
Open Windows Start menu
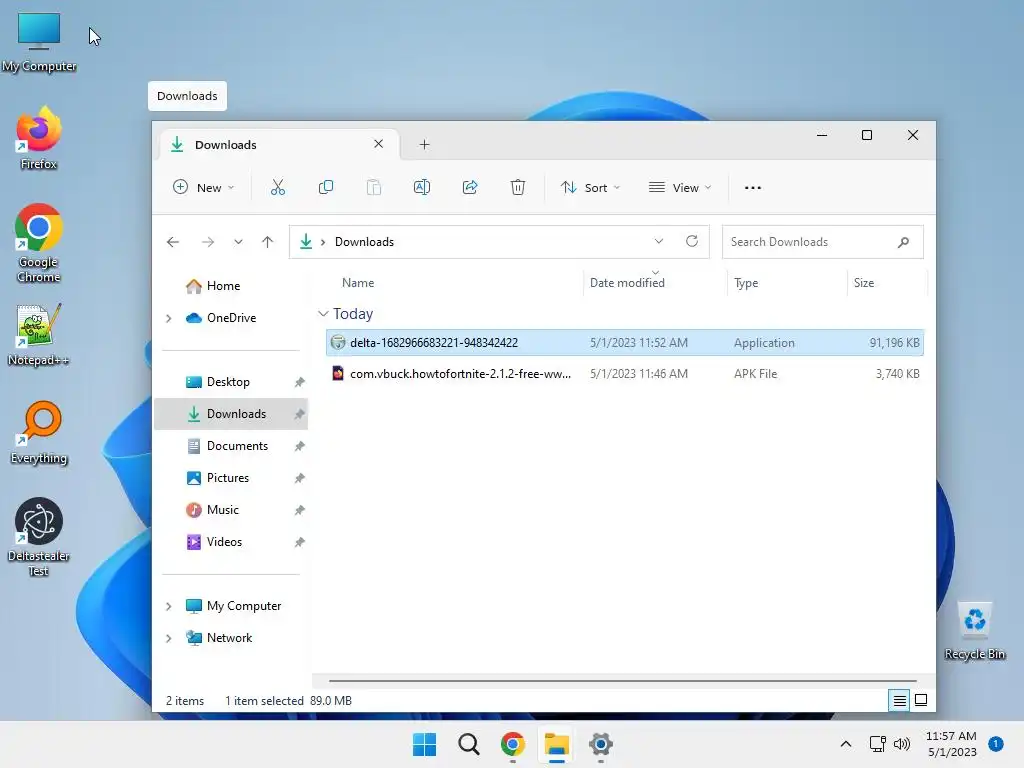tap(424, 744)
